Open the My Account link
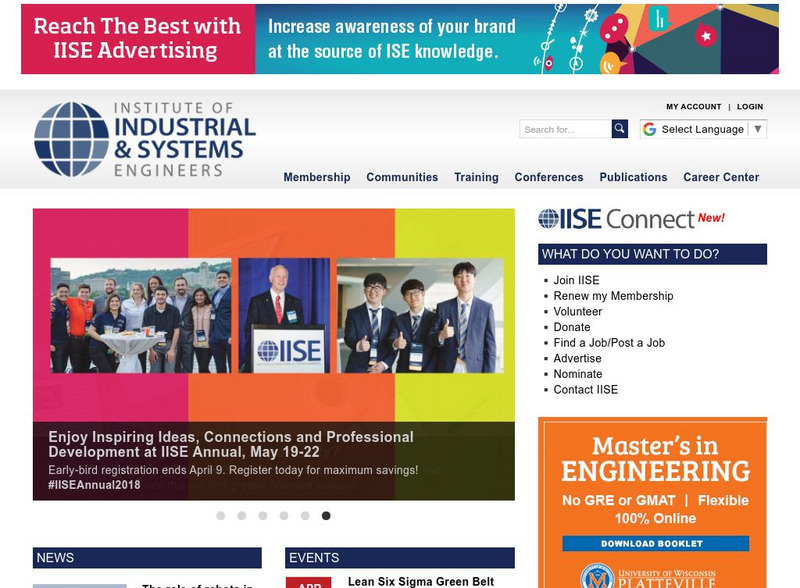The image size is (800, 588). [x=693, y=107]
